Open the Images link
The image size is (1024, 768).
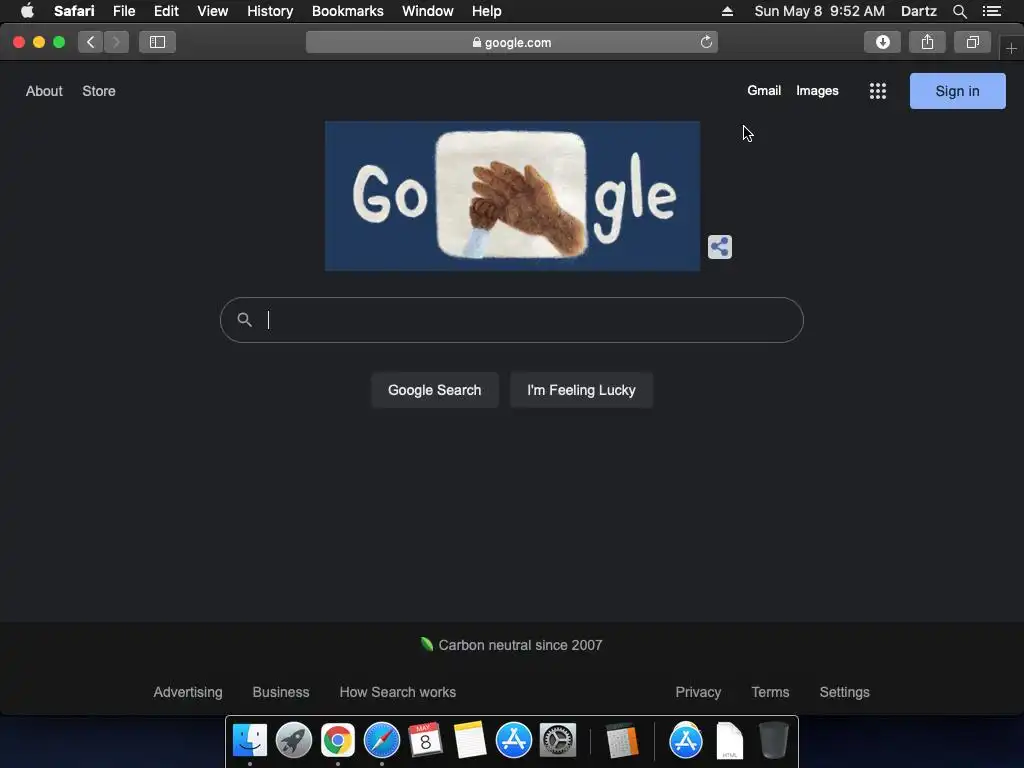point(817,91)
